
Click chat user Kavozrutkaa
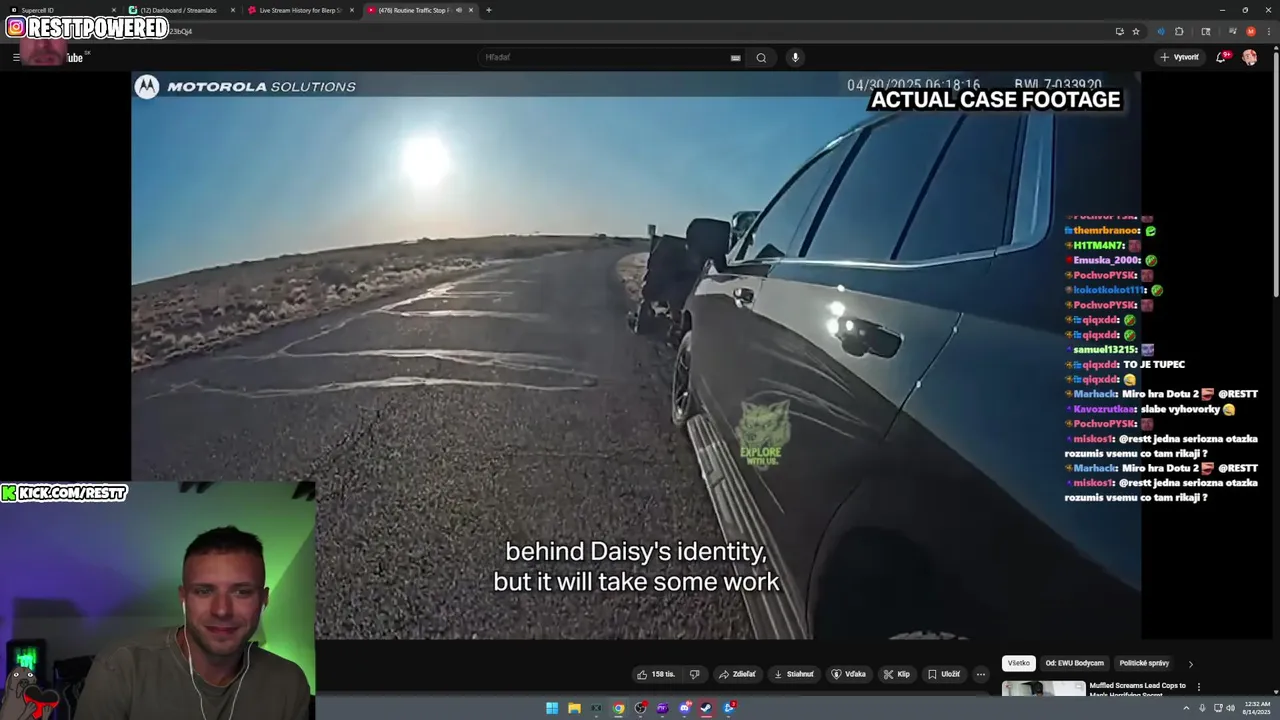[x=1106, y=409]
